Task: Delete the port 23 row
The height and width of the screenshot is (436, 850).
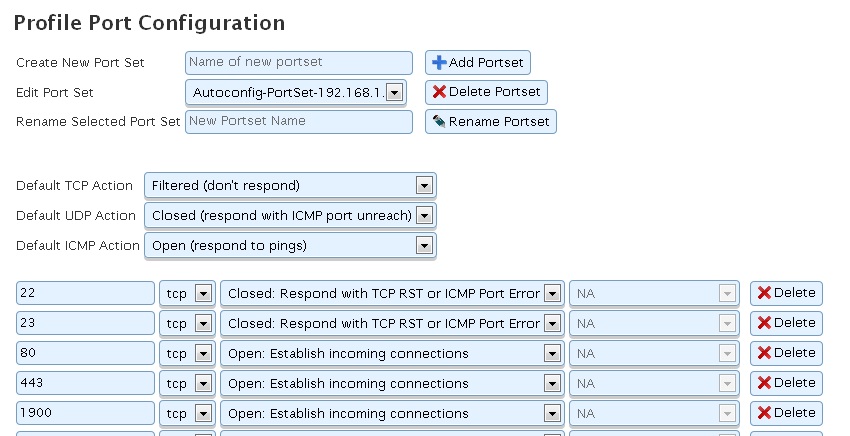Action: 786,323
